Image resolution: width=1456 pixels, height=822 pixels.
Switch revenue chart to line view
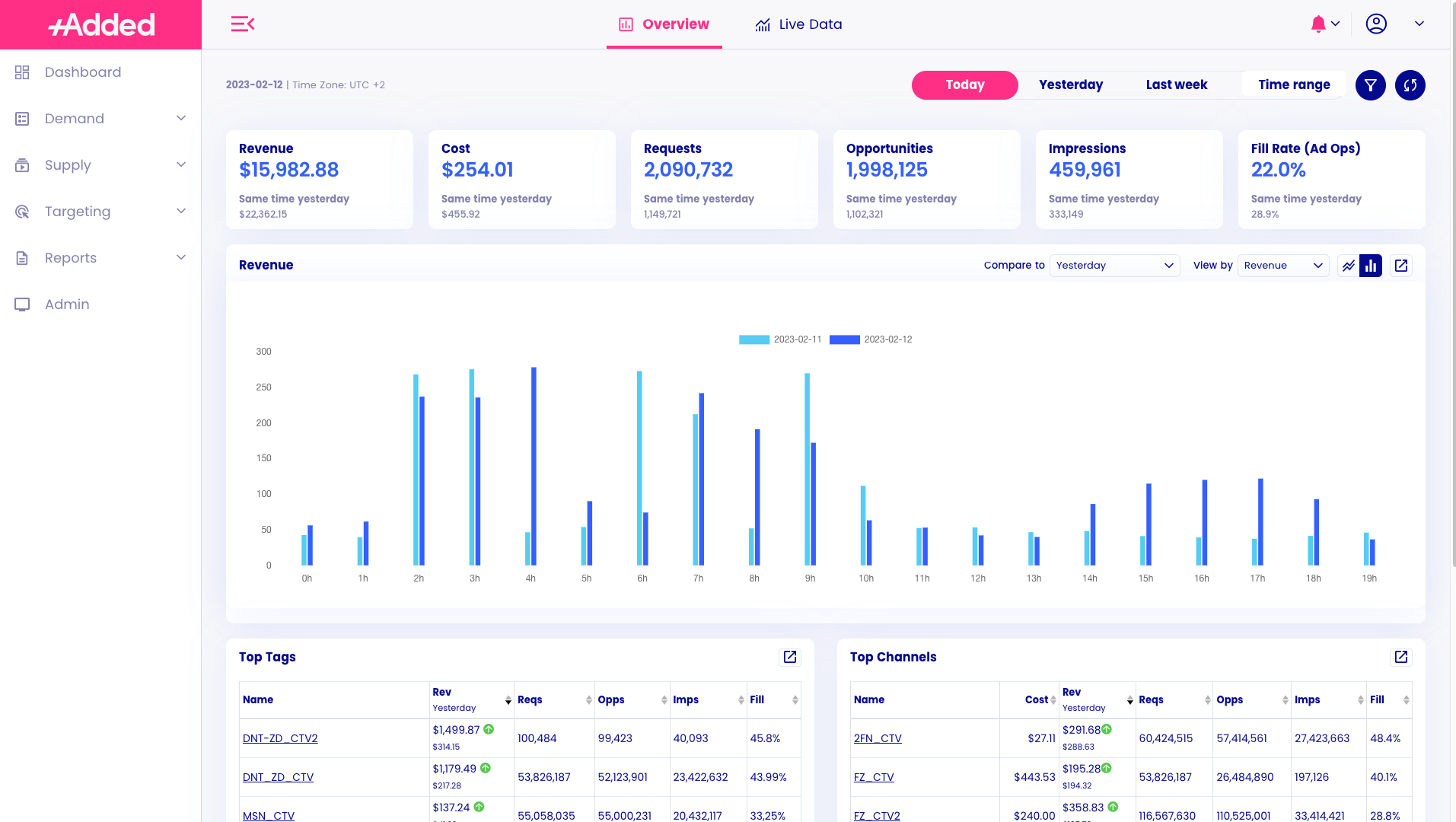1349,266
